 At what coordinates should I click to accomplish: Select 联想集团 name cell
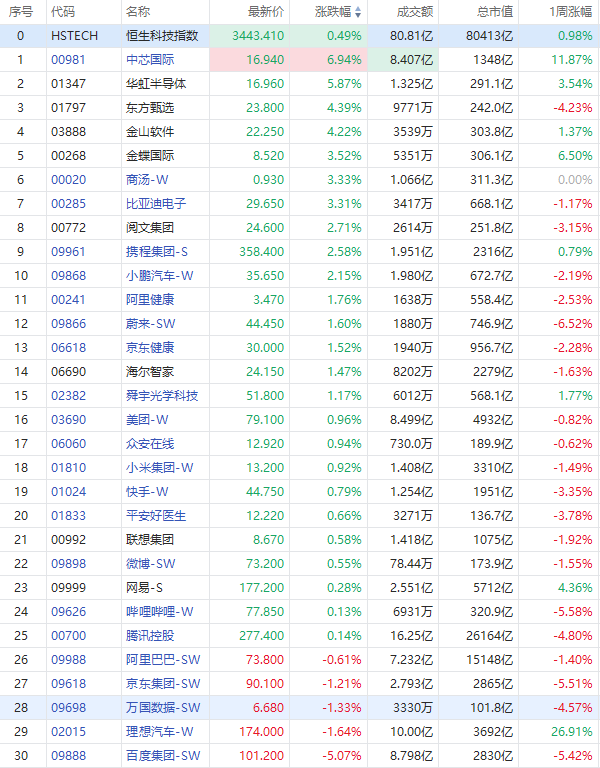click(150, 540)
